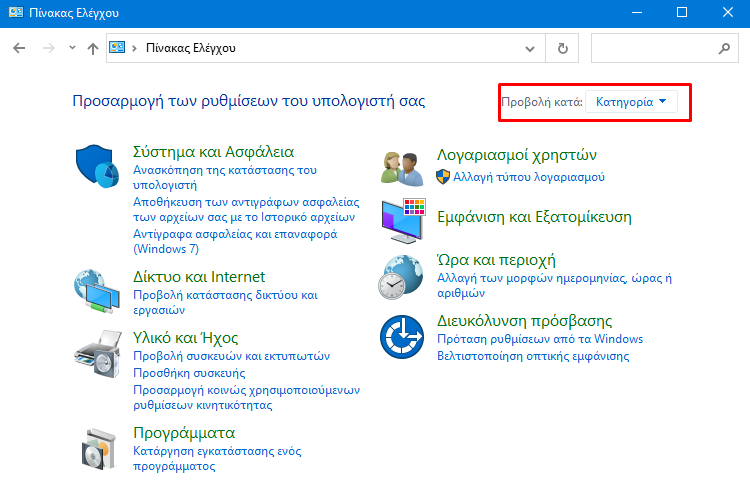Viewport: 750px width, 500px height.
Task: Open Σύστημα και Ασφάλεια category
Action: (213, 152)
